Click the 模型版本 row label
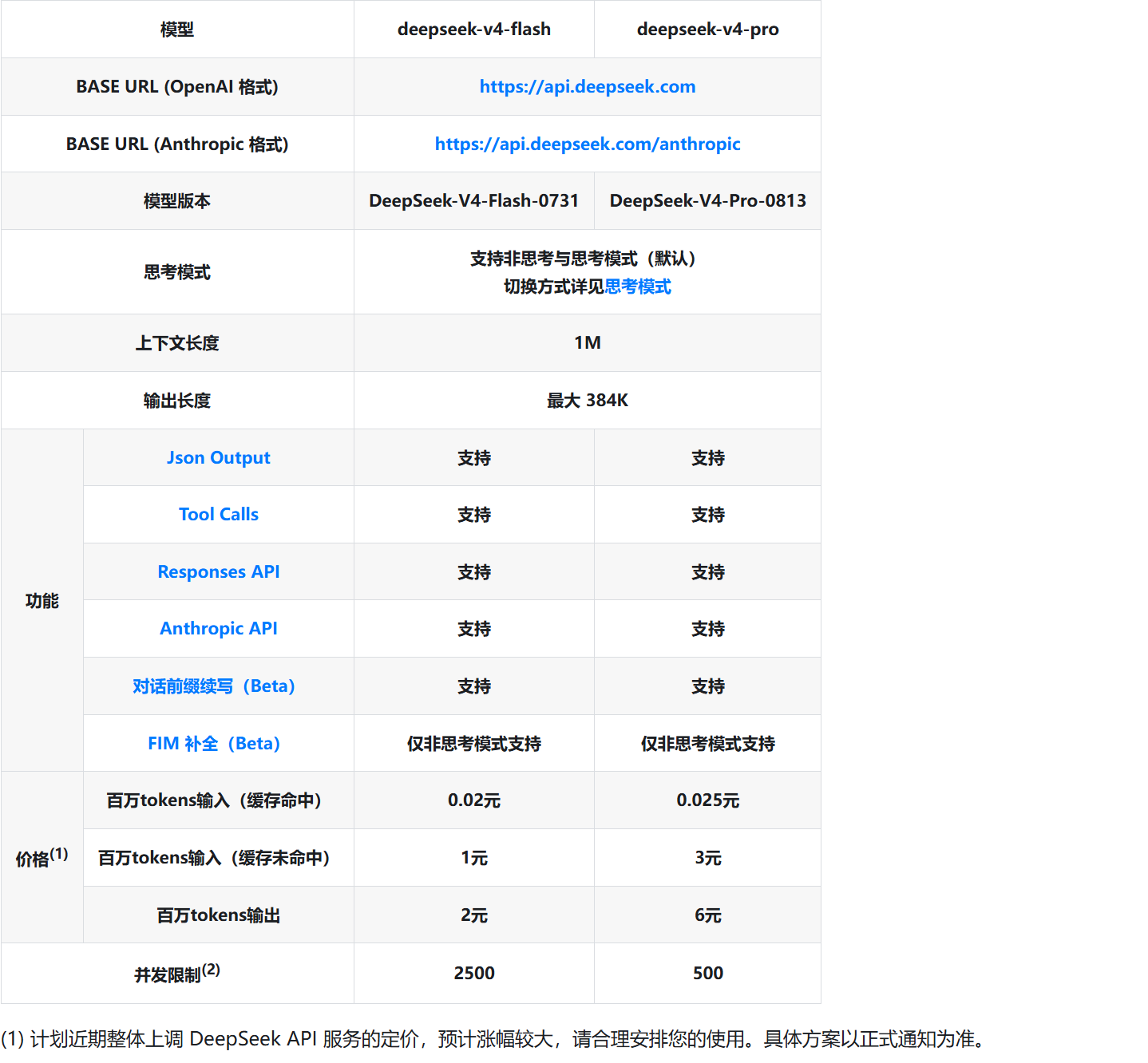The width and height of the screenshot is (1148, 1063). (177, 201)
